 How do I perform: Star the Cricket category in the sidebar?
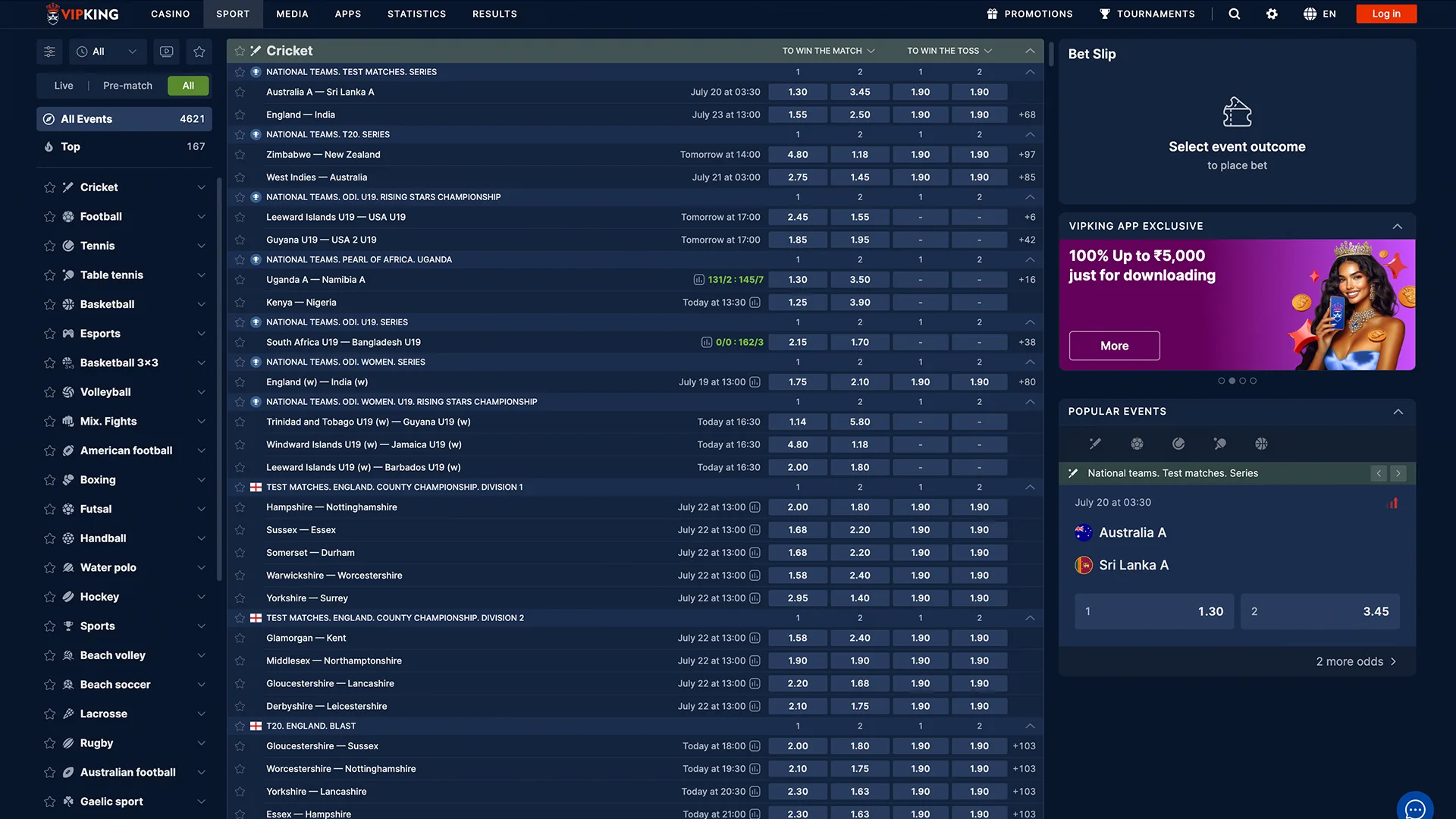49,187
